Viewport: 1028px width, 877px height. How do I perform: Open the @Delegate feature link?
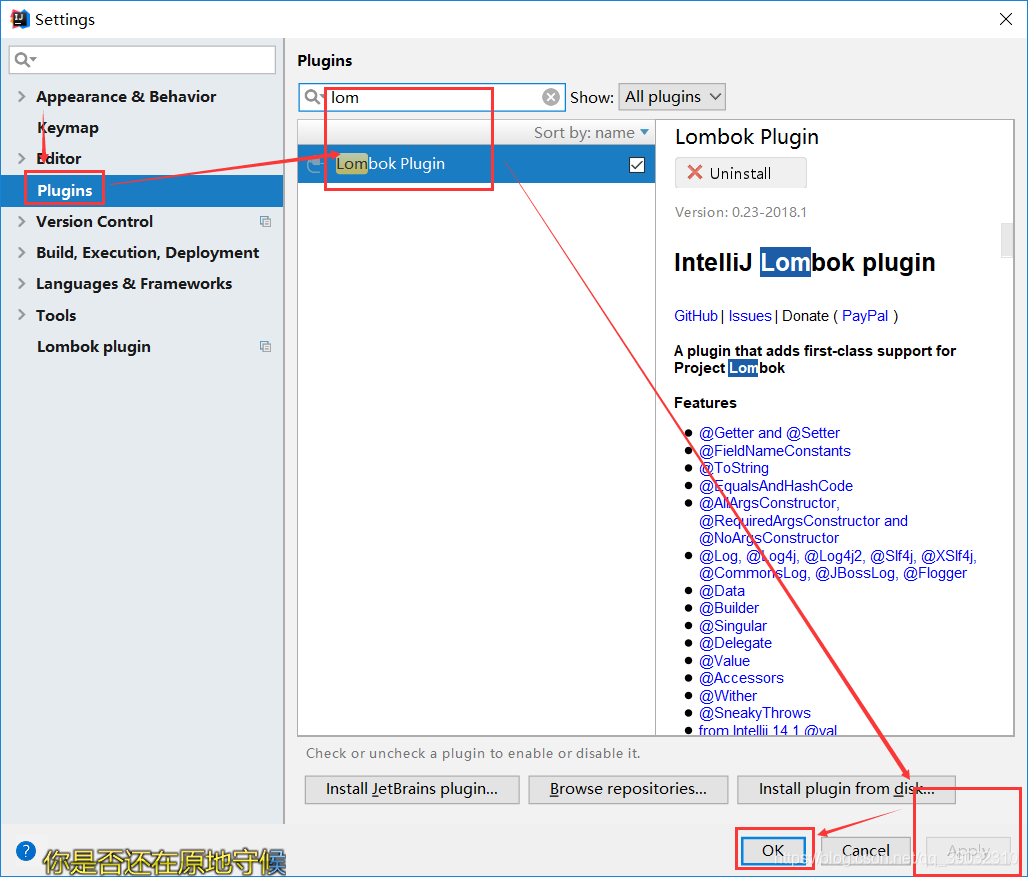(735, 643)
